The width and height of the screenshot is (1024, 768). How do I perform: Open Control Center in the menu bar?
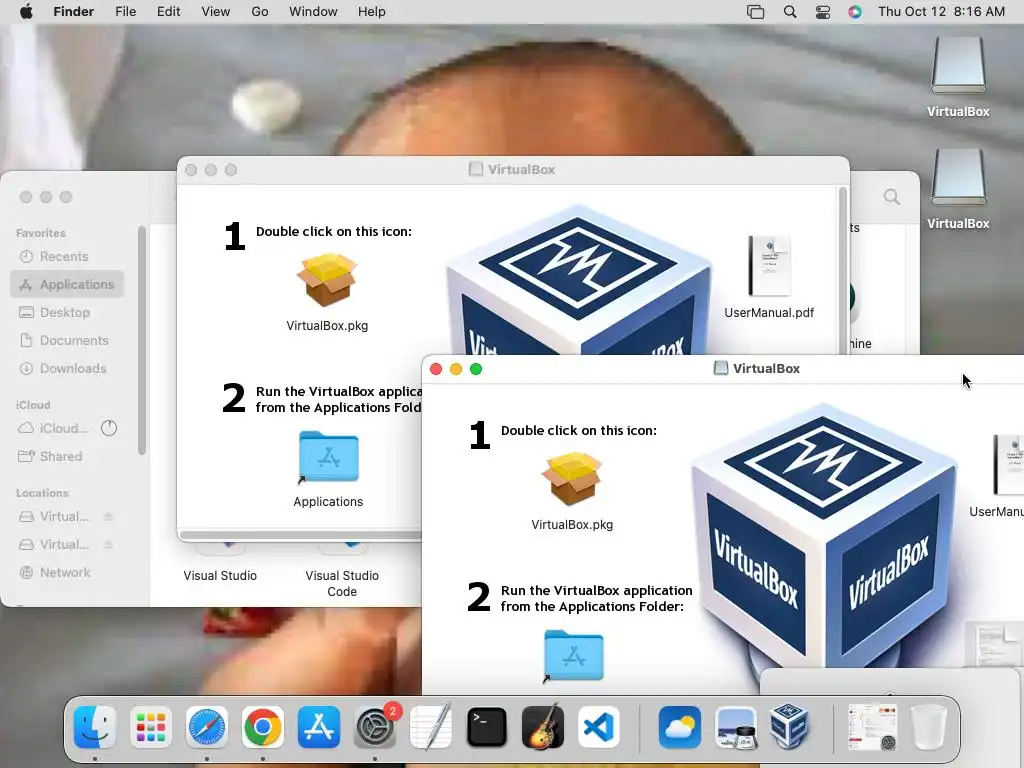(x=823, y=12)
